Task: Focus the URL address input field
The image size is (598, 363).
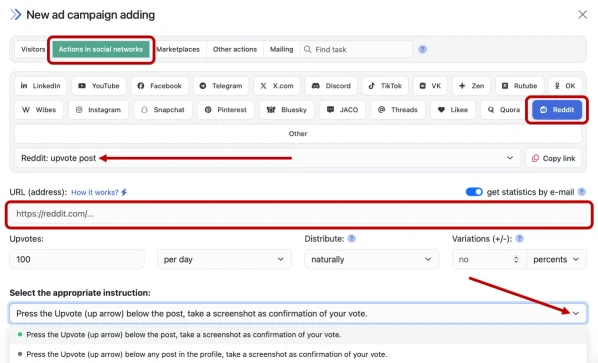Action: [x=299, y=214]
